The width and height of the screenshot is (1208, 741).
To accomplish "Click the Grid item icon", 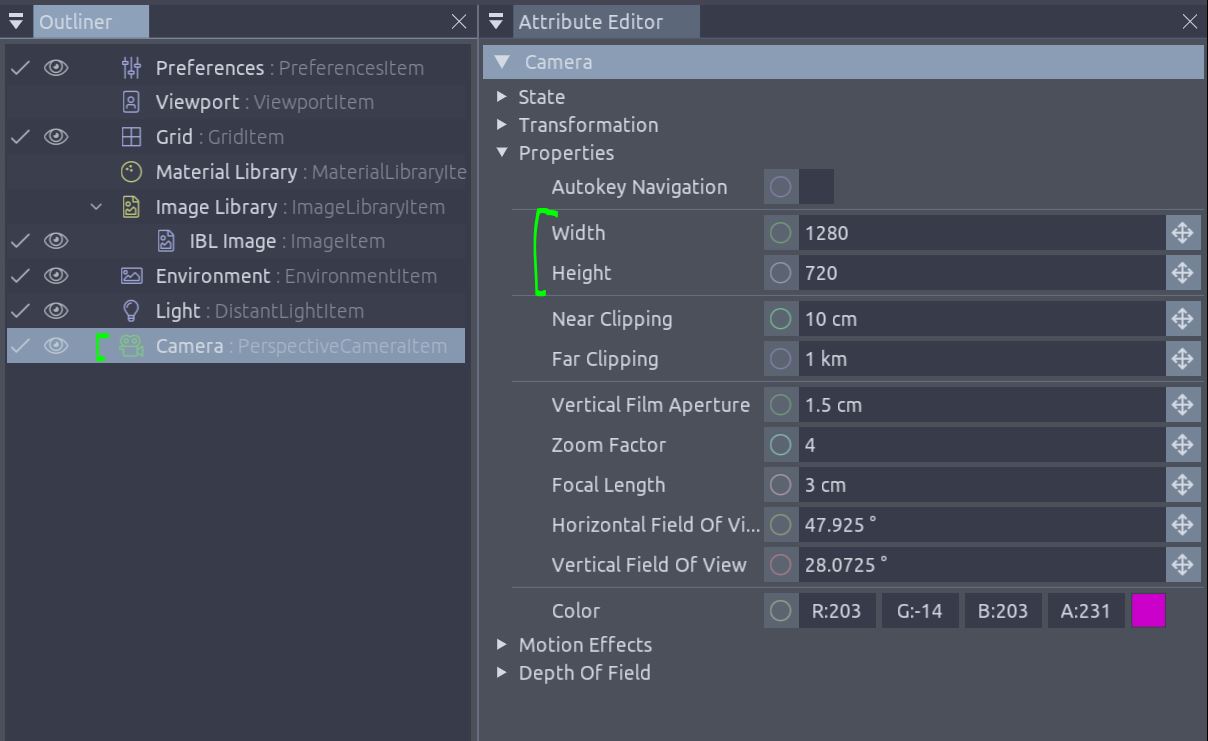I will [x=131, y=137].
